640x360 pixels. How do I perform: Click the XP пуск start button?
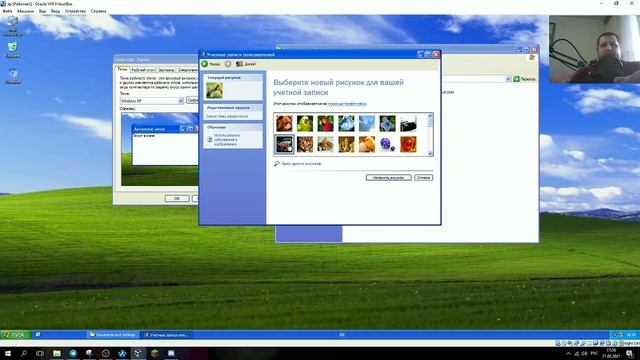15,335
